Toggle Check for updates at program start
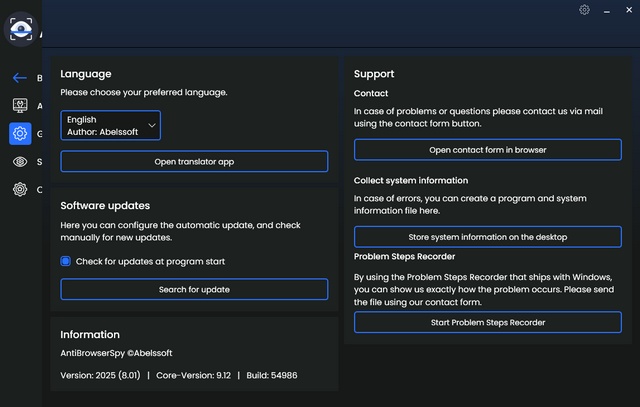This screenshot has height=407, width=640. (x=66, y=261)
